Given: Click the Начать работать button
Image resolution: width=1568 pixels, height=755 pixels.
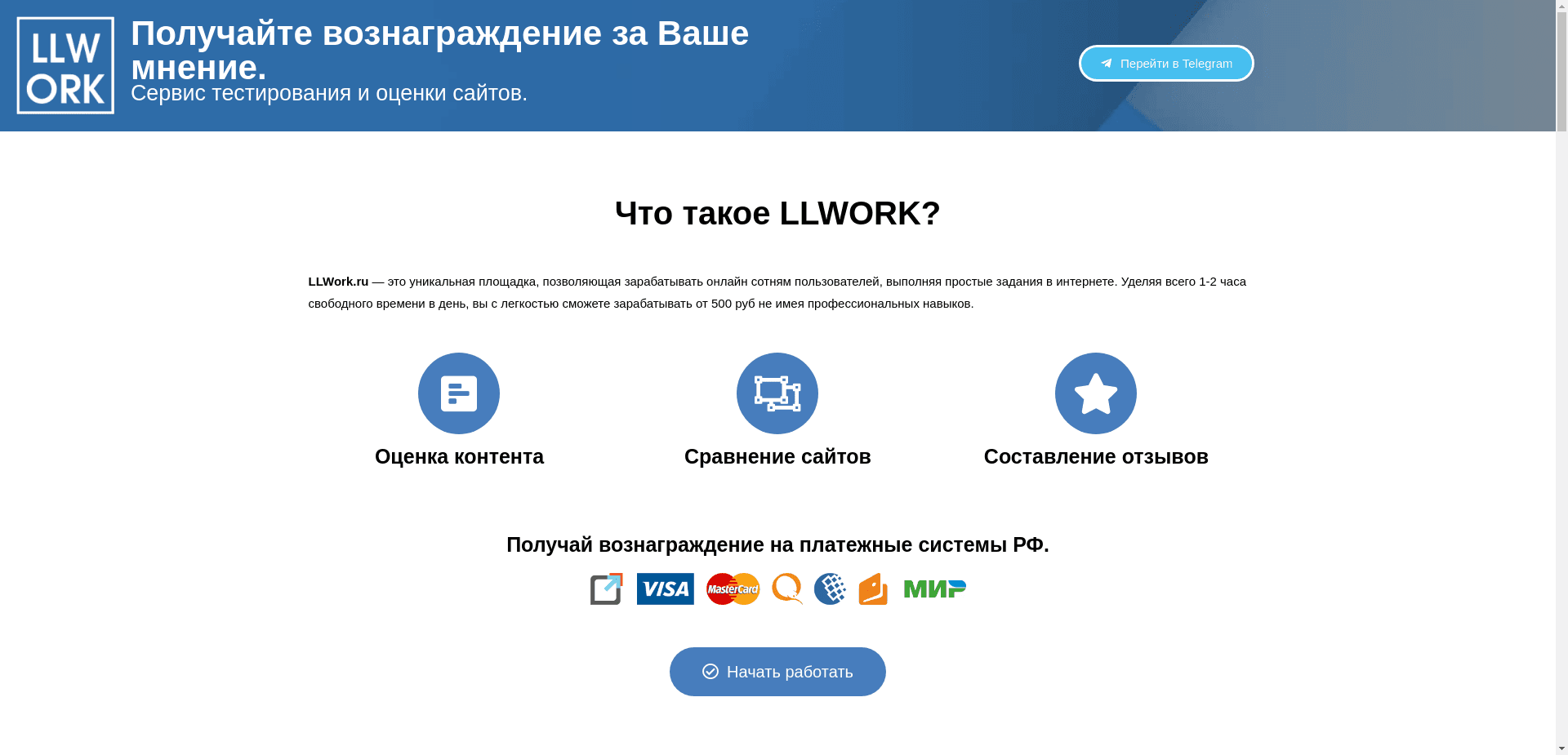Looking at the screenshot, I should tap(777, 671).
